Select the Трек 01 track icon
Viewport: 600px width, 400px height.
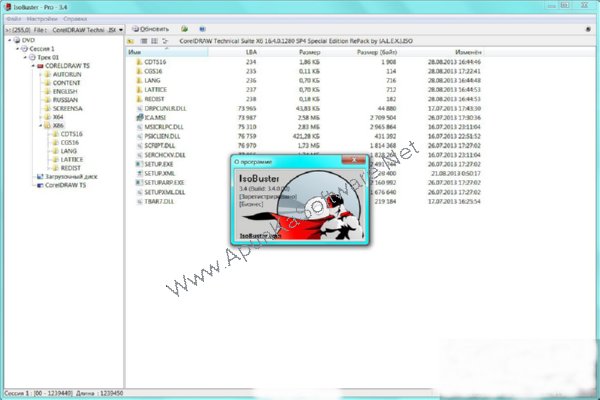click(x=32, y=57)
